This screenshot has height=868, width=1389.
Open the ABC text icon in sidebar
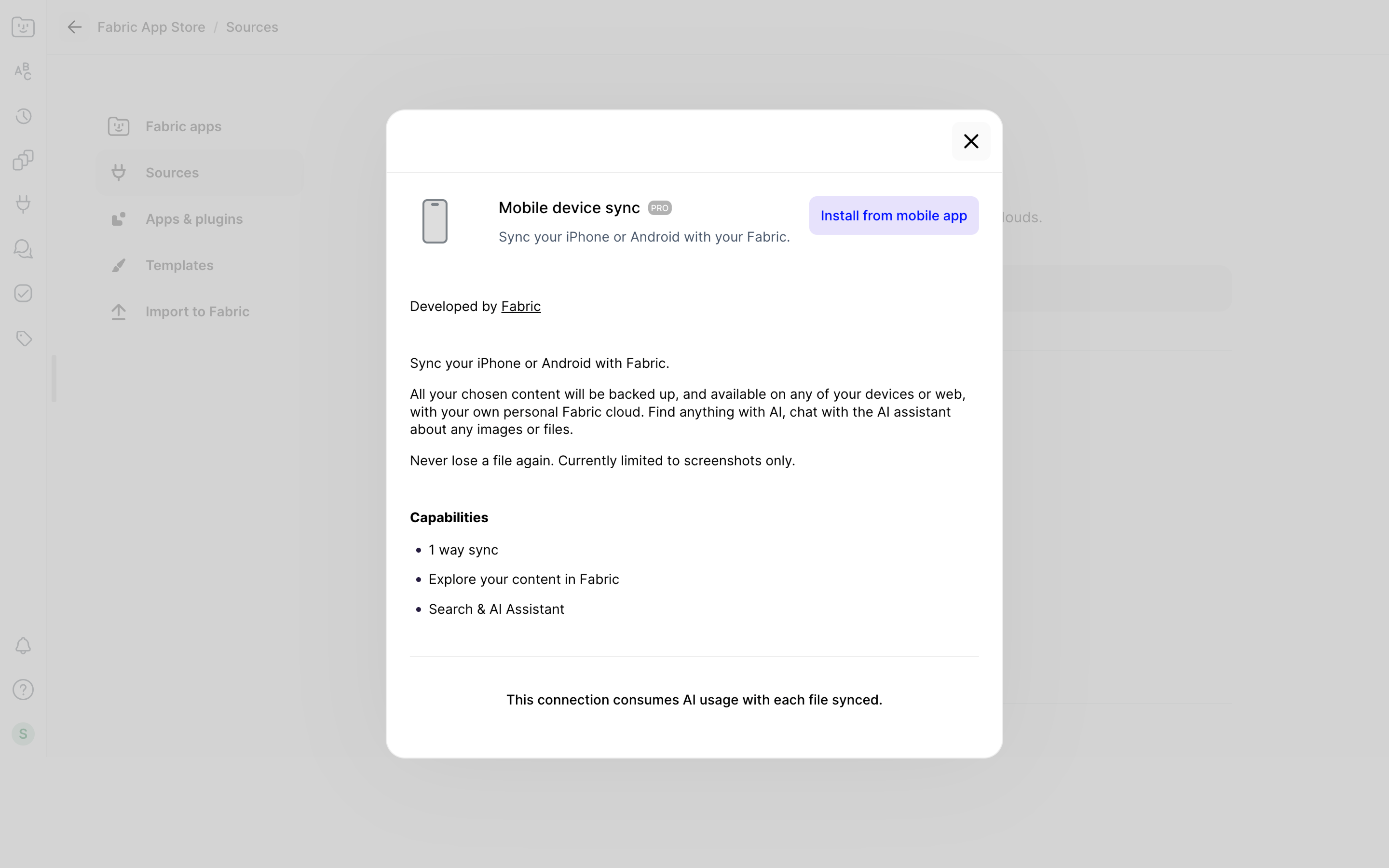tap(23, 71)
